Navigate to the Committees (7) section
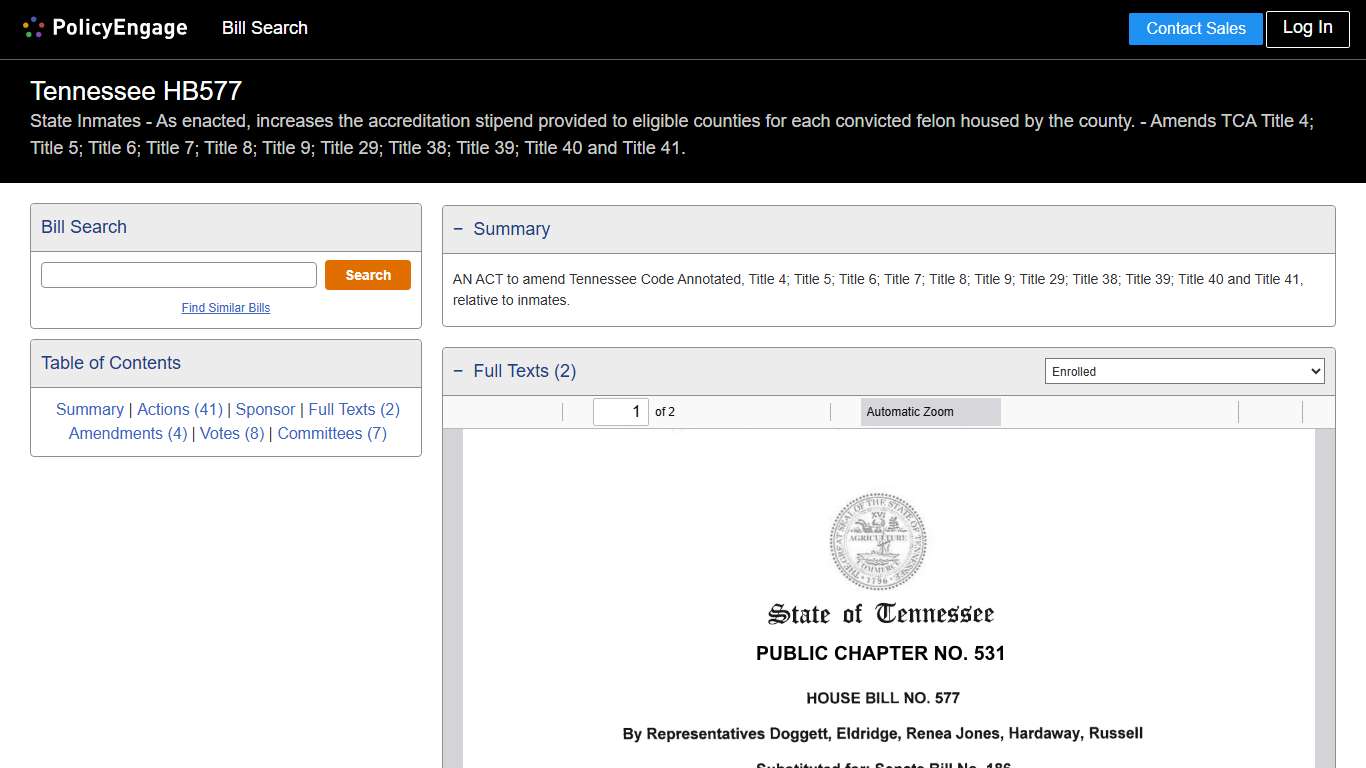 [332, 433]
